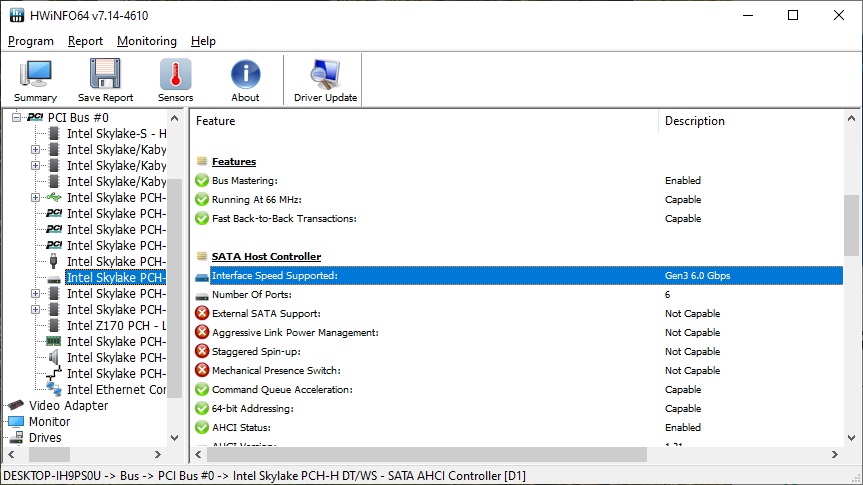863x485 pixels.
Task: Click the right pane vertical scrollbar thumb
Action: click(x=851, y=226)
